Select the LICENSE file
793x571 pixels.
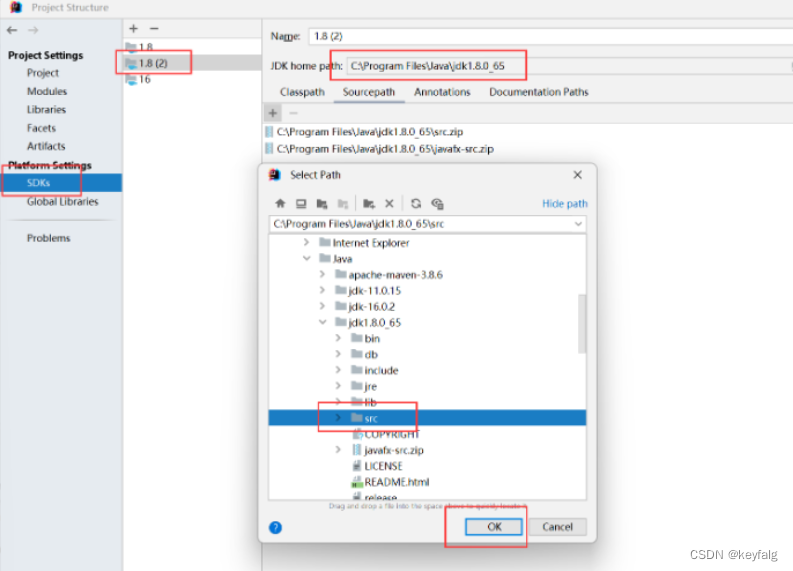click(383, 466)
